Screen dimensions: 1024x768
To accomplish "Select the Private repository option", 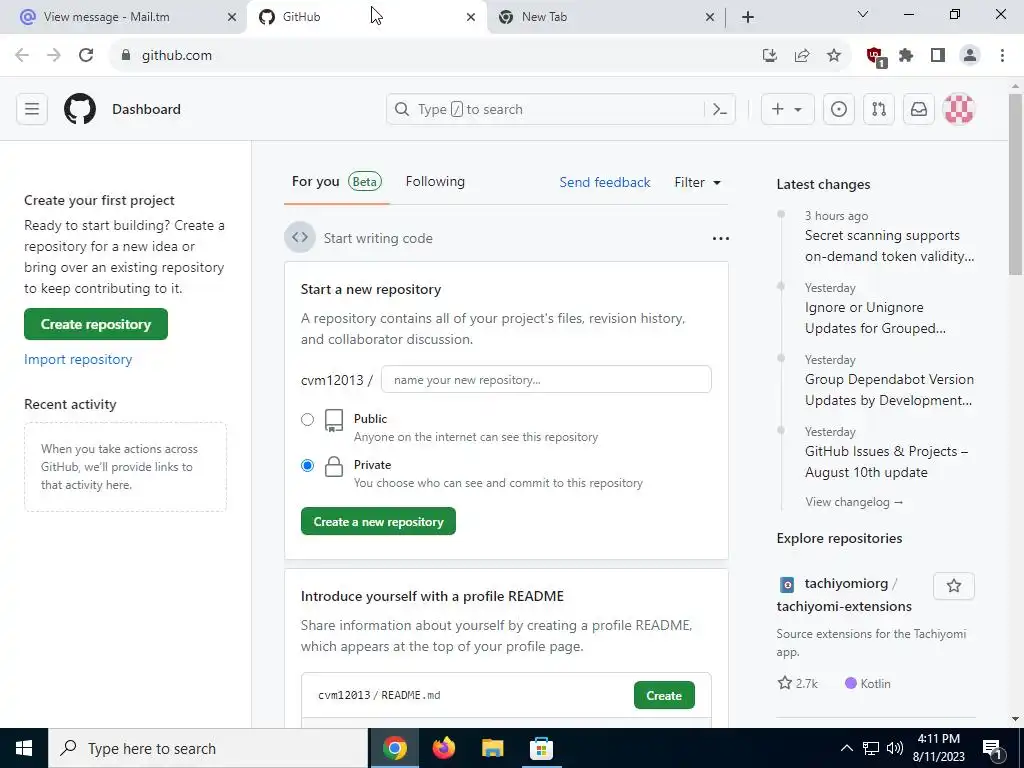I will tap(307, 466).
